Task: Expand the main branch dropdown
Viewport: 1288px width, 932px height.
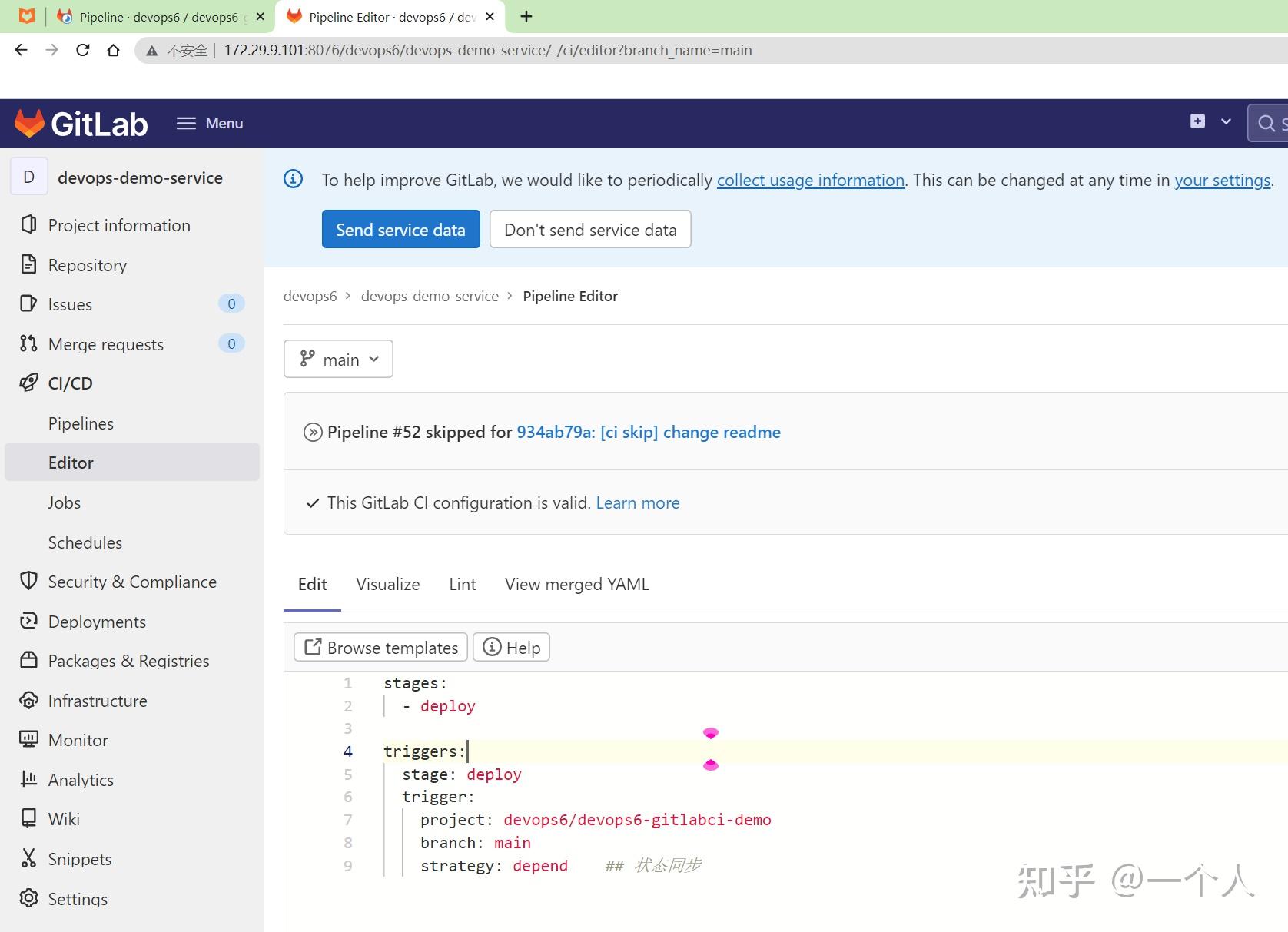Action: click(338, 359)
